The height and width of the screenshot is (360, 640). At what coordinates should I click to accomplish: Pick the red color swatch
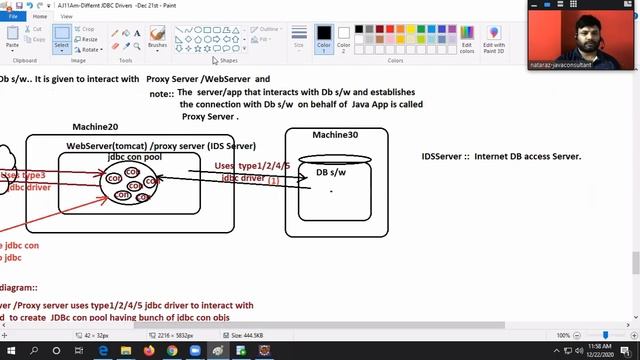click(x=390, y=29)
